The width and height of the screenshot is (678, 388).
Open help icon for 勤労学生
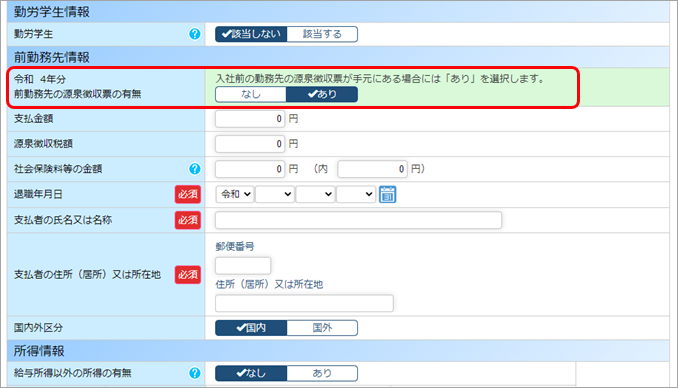(195, 34)
